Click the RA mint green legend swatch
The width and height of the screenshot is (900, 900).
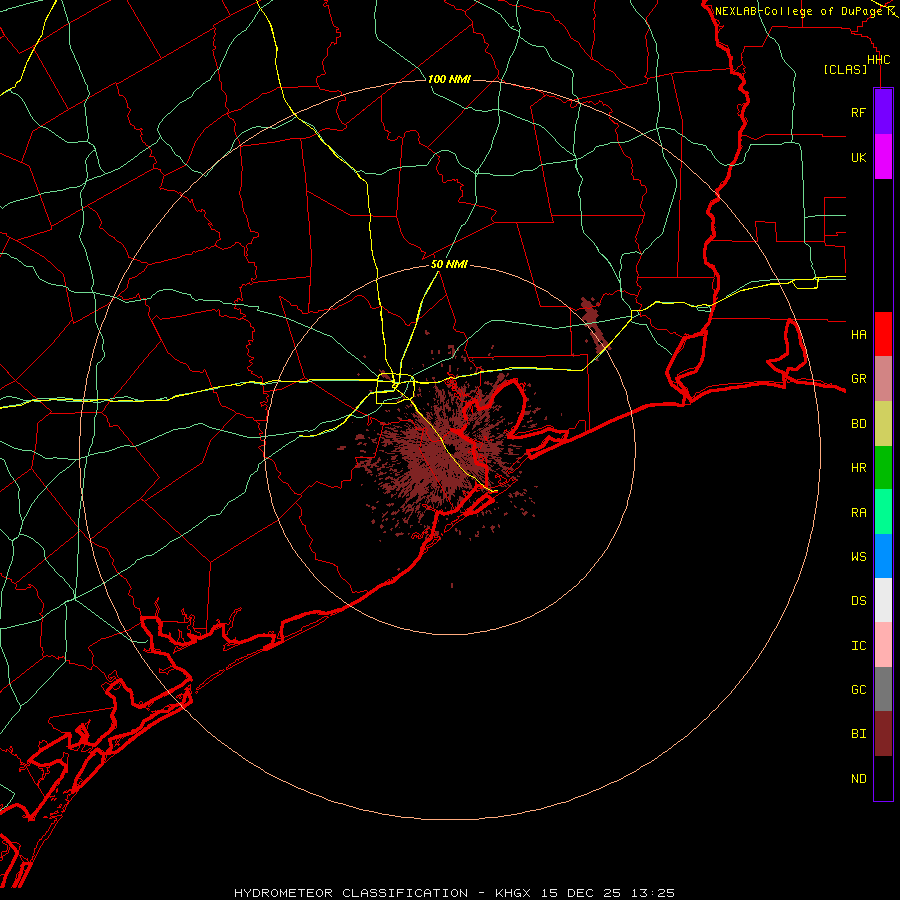pos(883,512)
